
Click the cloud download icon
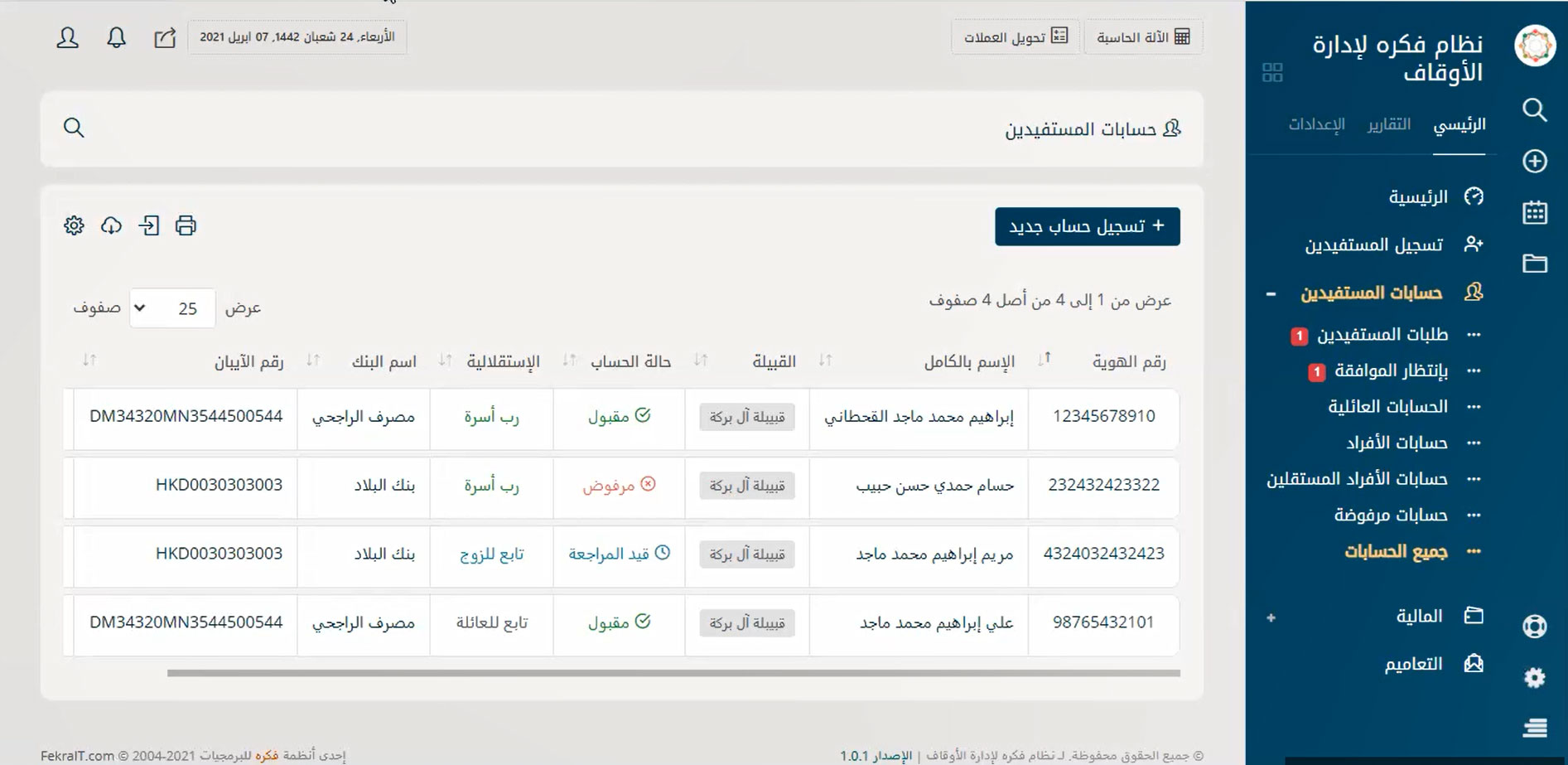pos(111,225)
